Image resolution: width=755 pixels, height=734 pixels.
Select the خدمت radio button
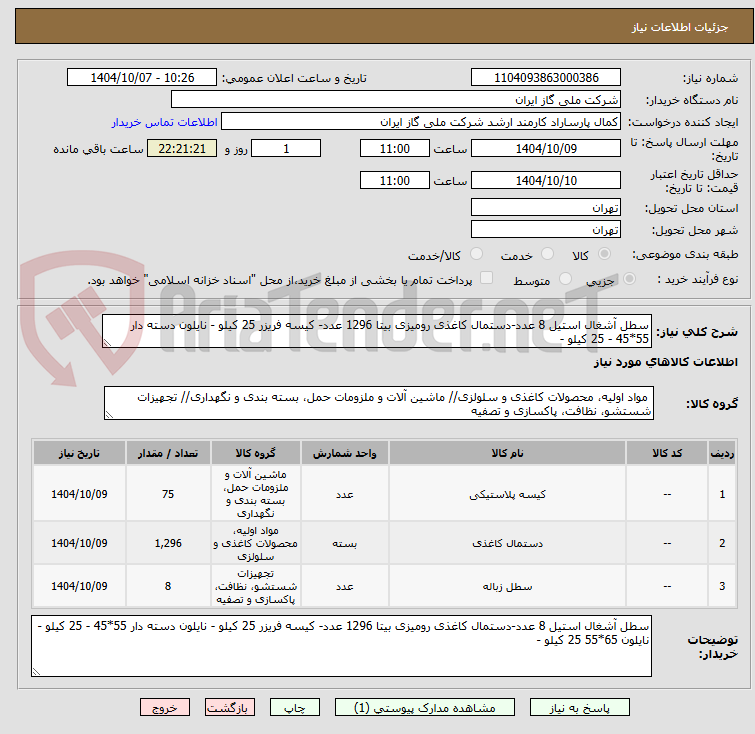[x=547, y=254]
